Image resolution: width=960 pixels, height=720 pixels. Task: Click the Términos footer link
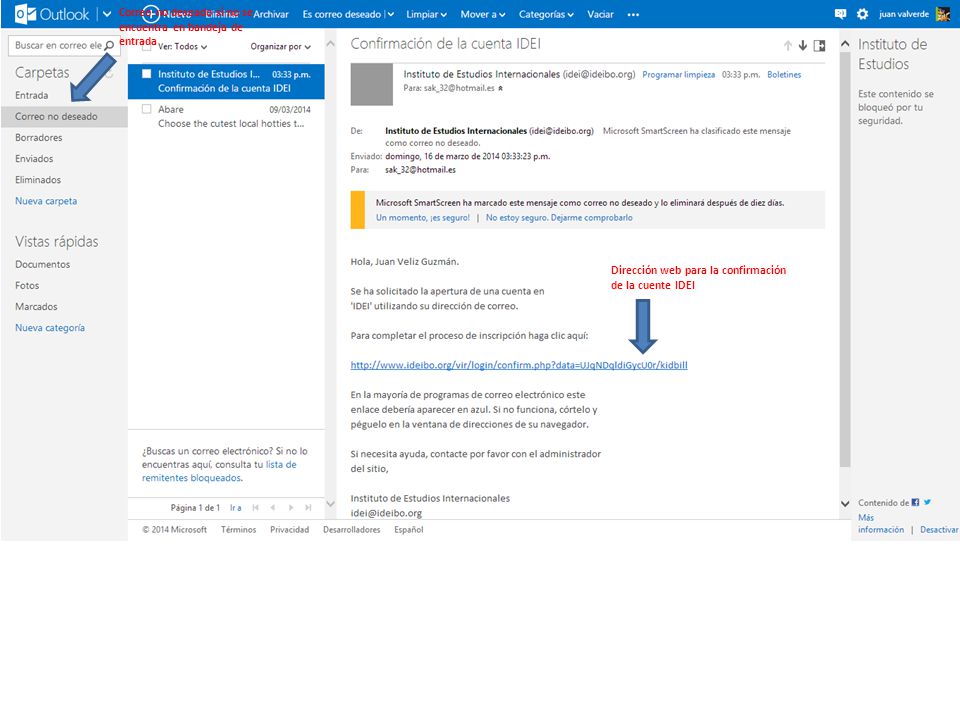(x=238, y=530)
